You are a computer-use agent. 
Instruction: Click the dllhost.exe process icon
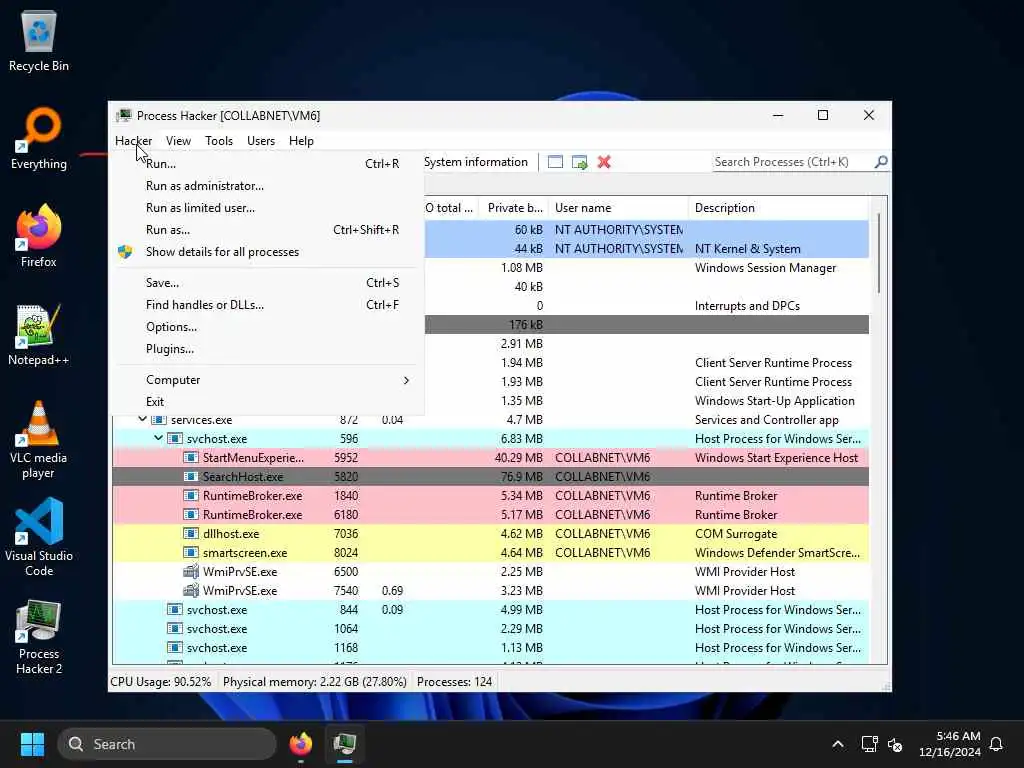click(x=191, y=534)
